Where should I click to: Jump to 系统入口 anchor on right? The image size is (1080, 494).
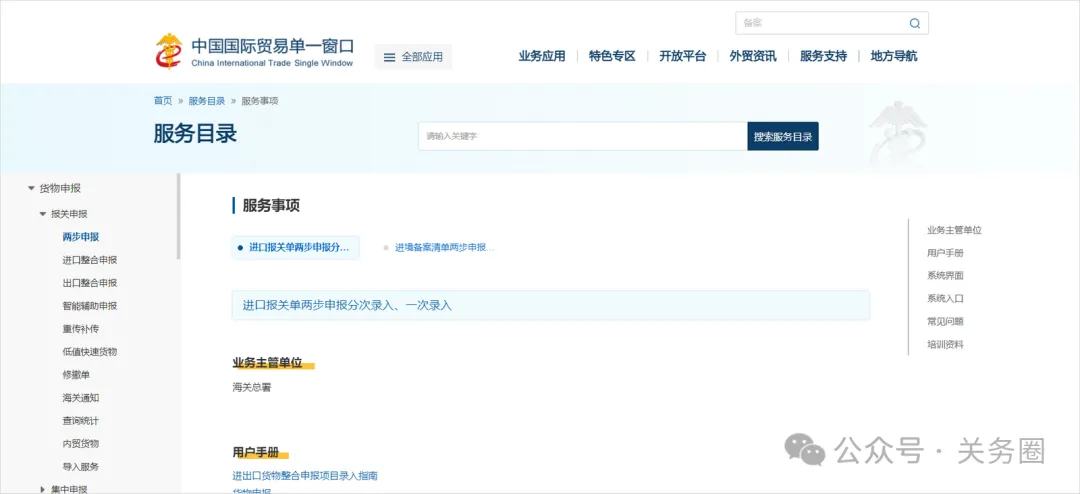945,298
